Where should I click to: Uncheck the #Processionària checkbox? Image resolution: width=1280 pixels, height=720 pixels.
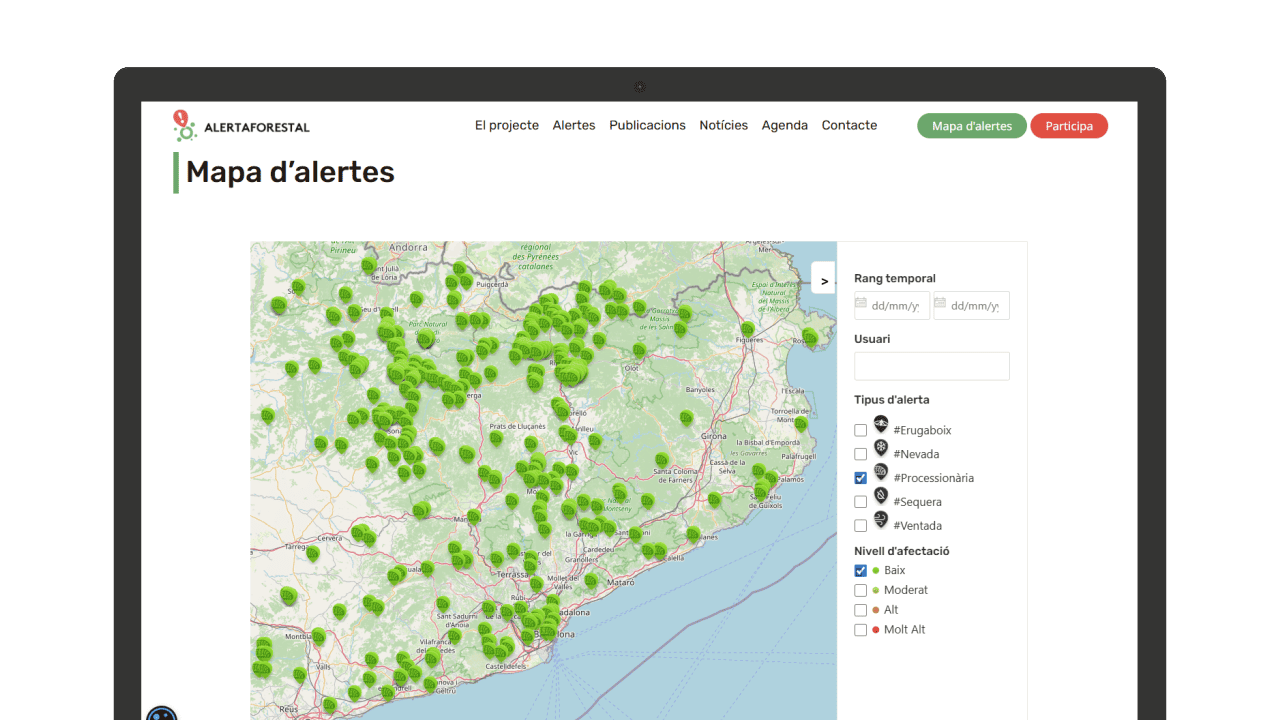(861, 478)
